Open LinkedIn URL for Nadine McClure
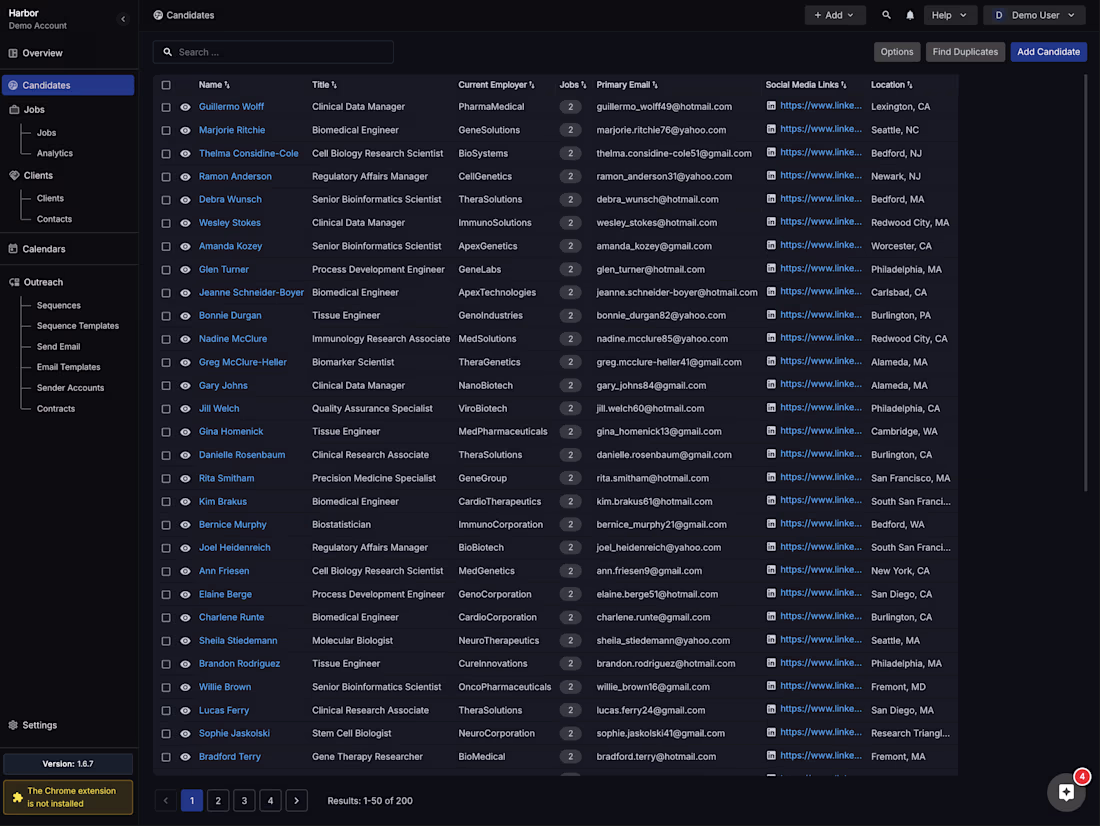The image size is (1100, 826). pos(821,338)
